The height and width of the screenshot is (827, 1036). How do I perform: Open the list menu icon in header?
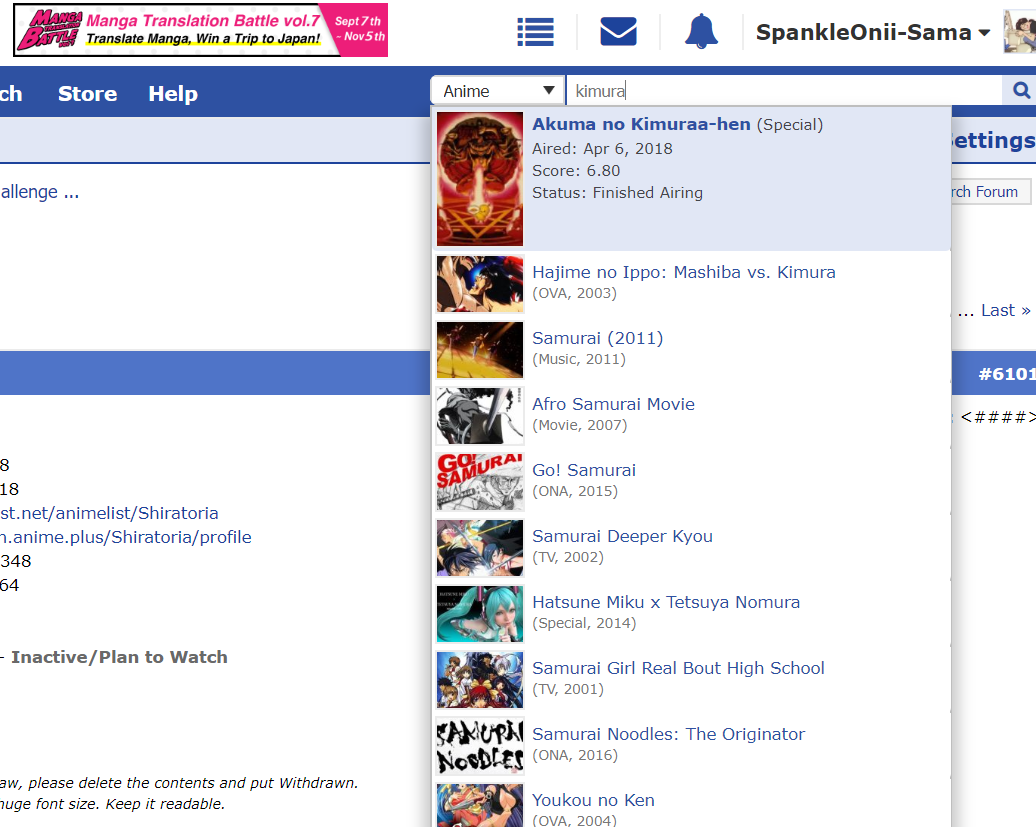pyautogui.click(x=535, y=32)
